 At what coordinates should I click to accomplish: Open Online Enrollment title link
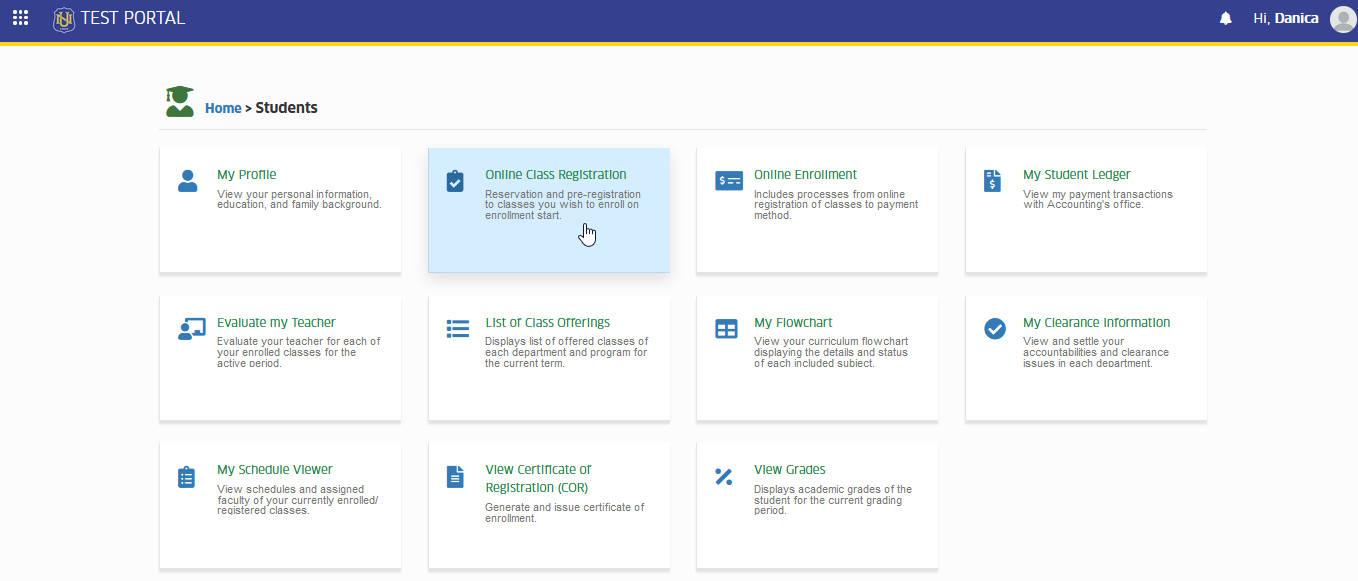coord(805,175)
